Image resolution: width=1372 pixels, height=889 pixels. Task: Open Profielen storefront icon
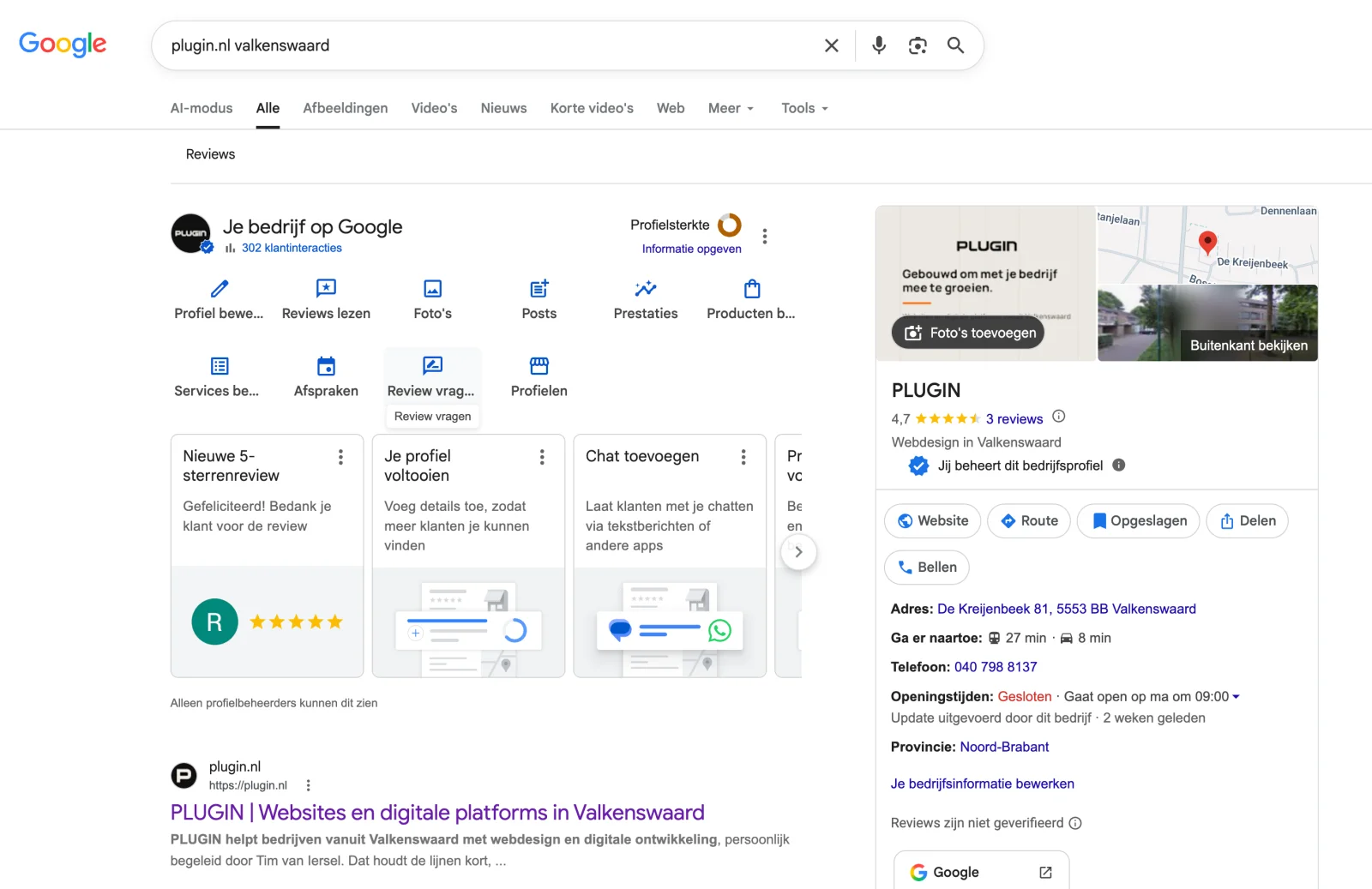click(x=539, y=366)
